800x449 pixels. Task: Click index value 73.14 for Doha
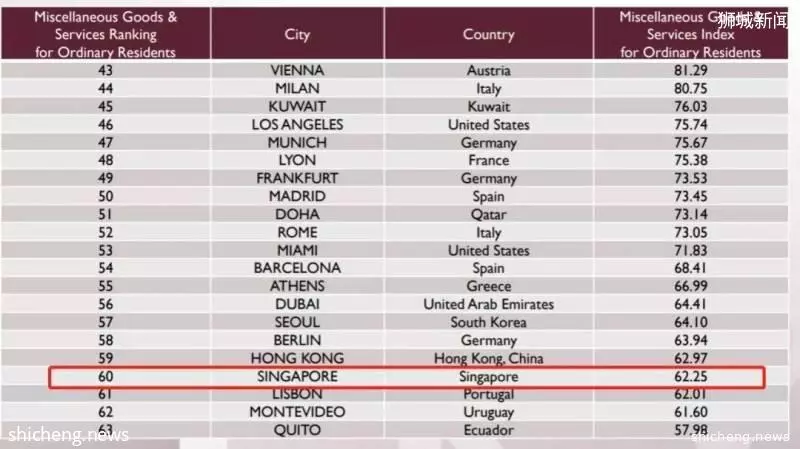(690, 214)
